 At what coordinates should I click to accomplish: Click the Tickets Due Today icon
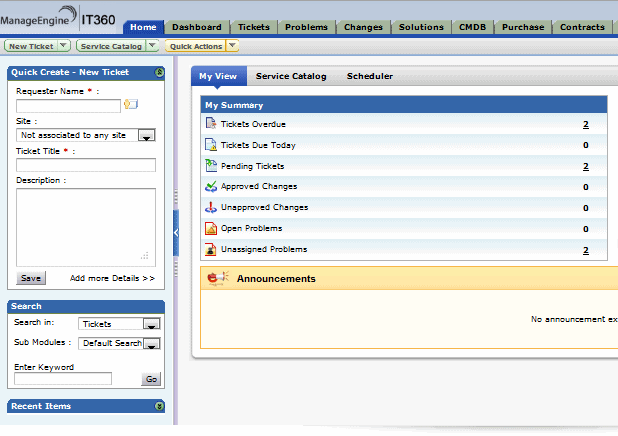[x=211, y=145]
